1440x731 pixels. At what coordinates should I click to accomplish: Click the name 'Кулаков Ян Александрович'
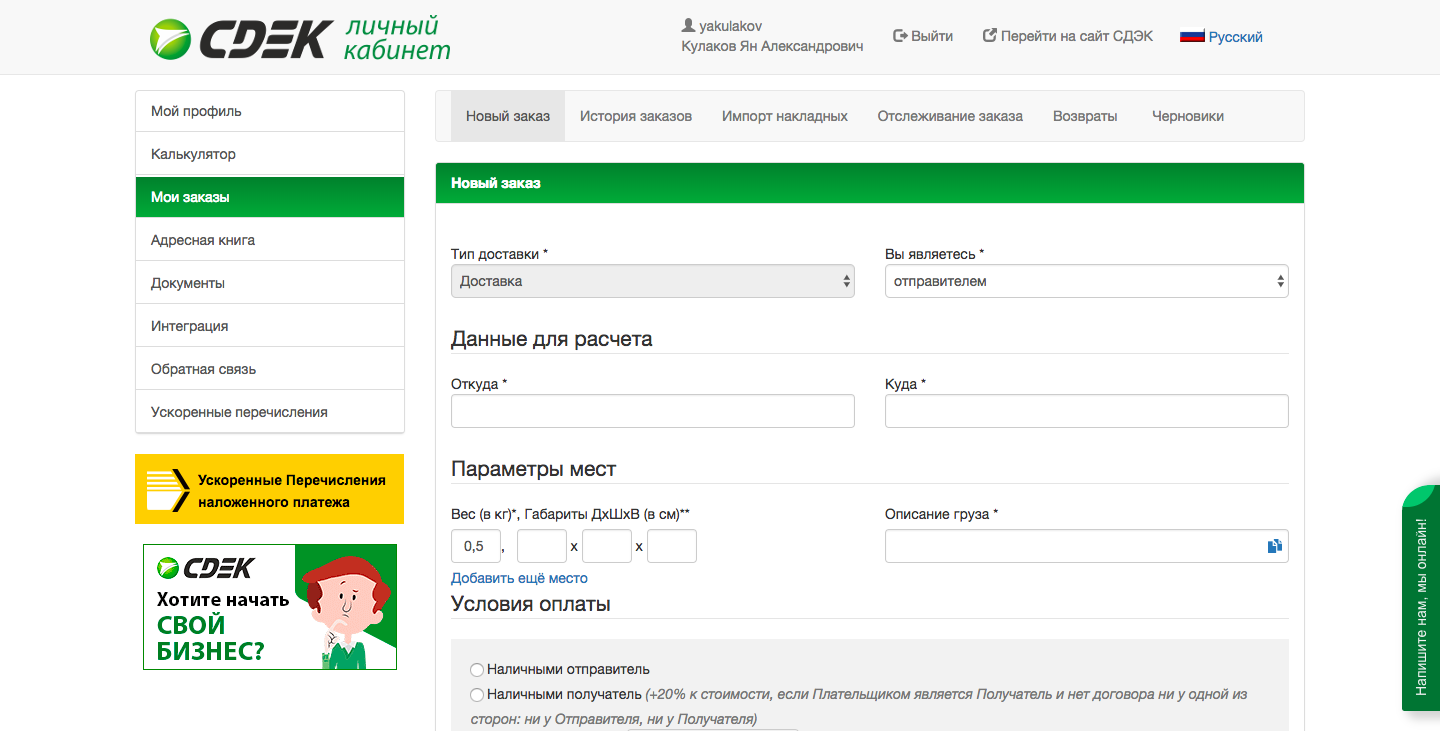pyautogui.click(x=772, y=46)
